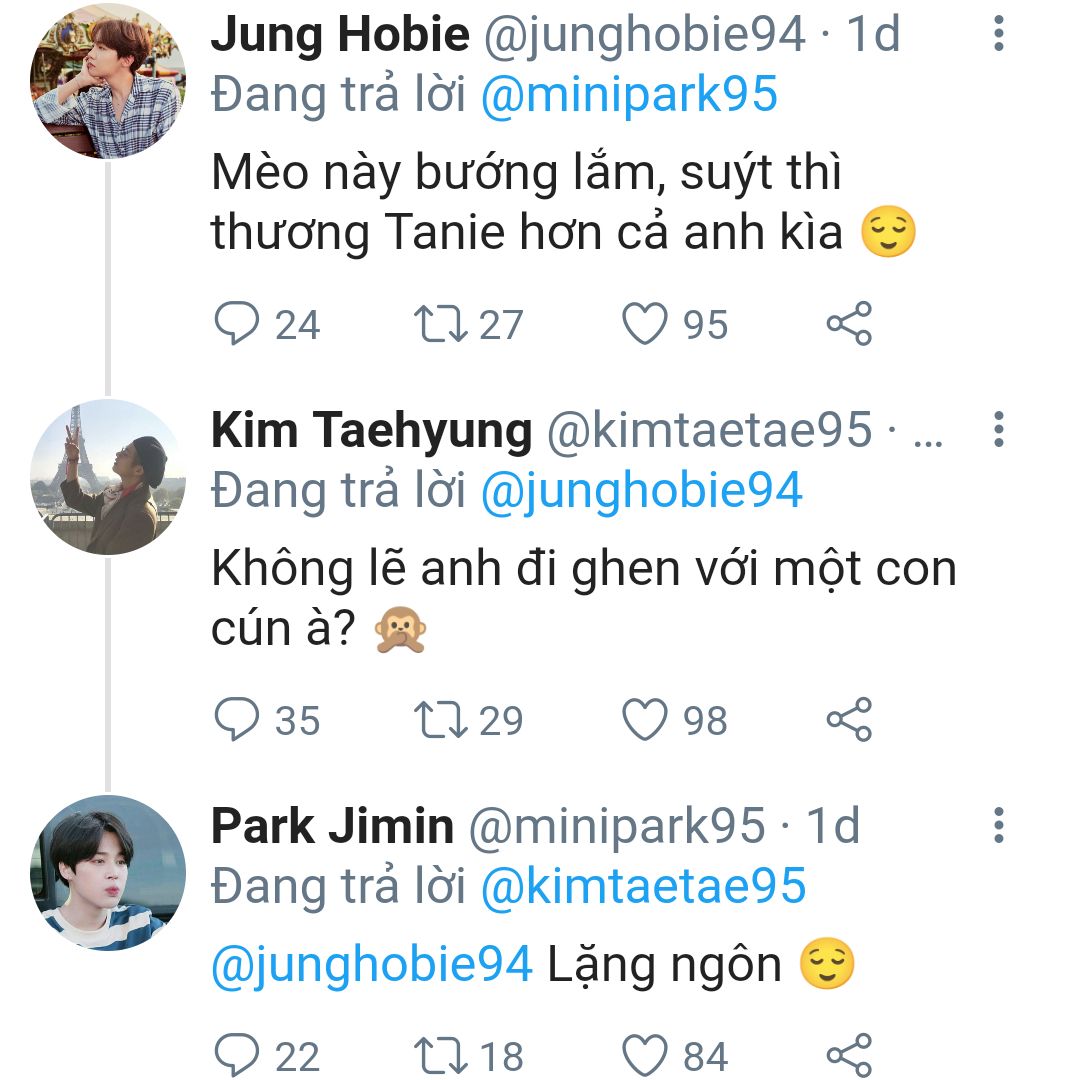The height and width of the screenshot is (1080, 1080).
Task: Open the @minipark95 mention in Jung Hobie's reply
Action: (x=629, y=94)
